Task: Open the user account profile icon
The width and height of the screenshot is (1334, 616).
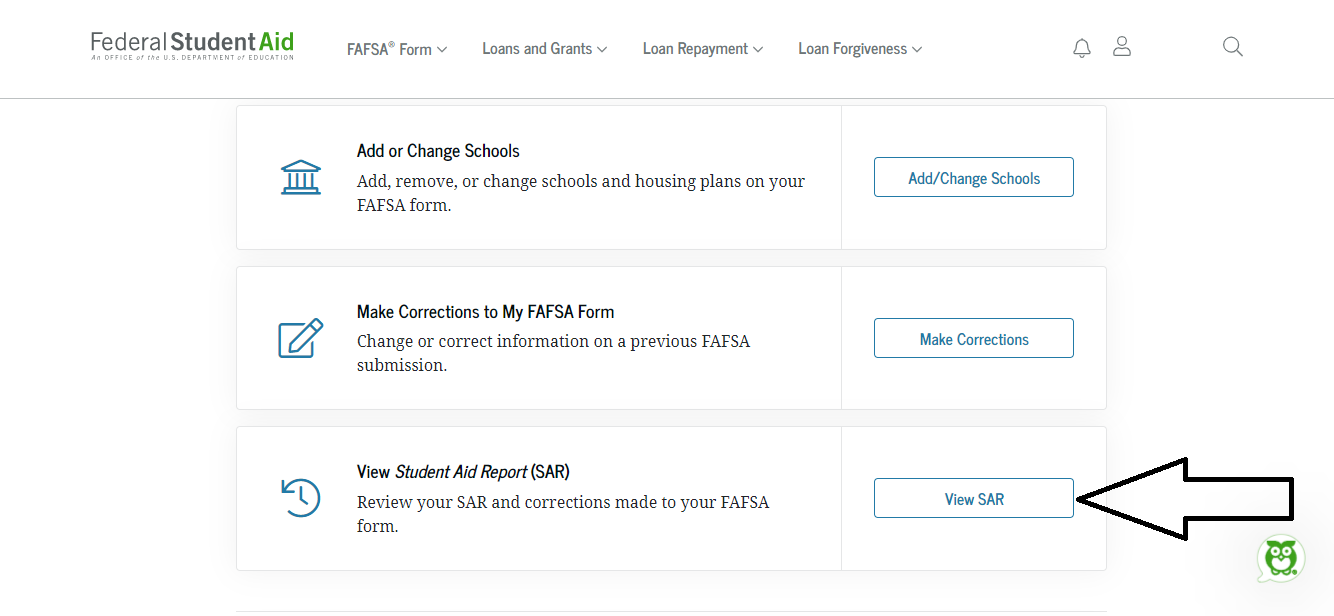Action: pos(1122,47)
